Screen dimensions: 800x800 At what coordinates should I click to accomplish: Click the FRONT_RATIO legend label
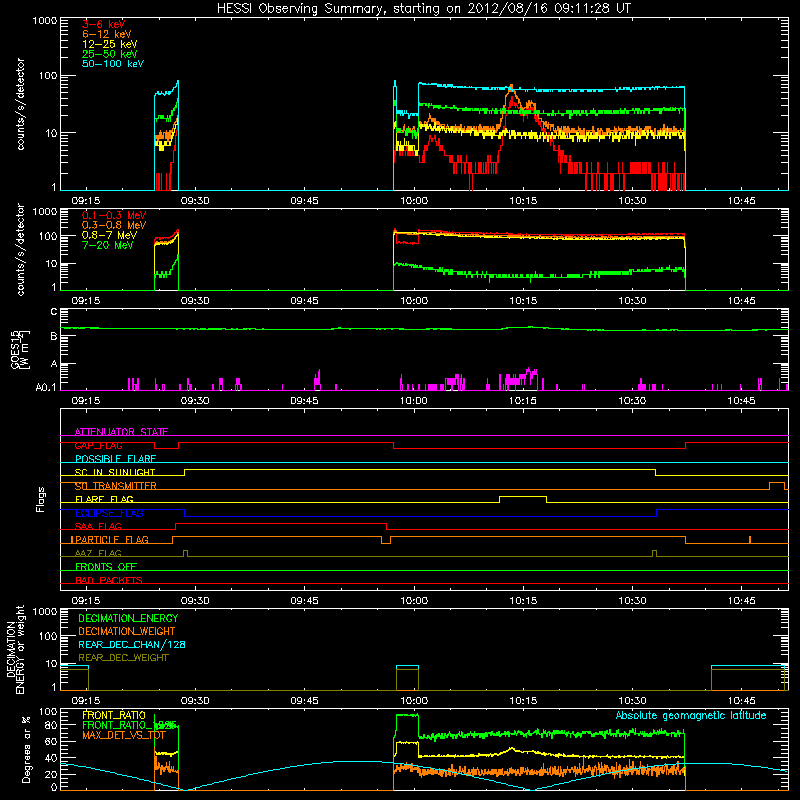tap(114, 715)
